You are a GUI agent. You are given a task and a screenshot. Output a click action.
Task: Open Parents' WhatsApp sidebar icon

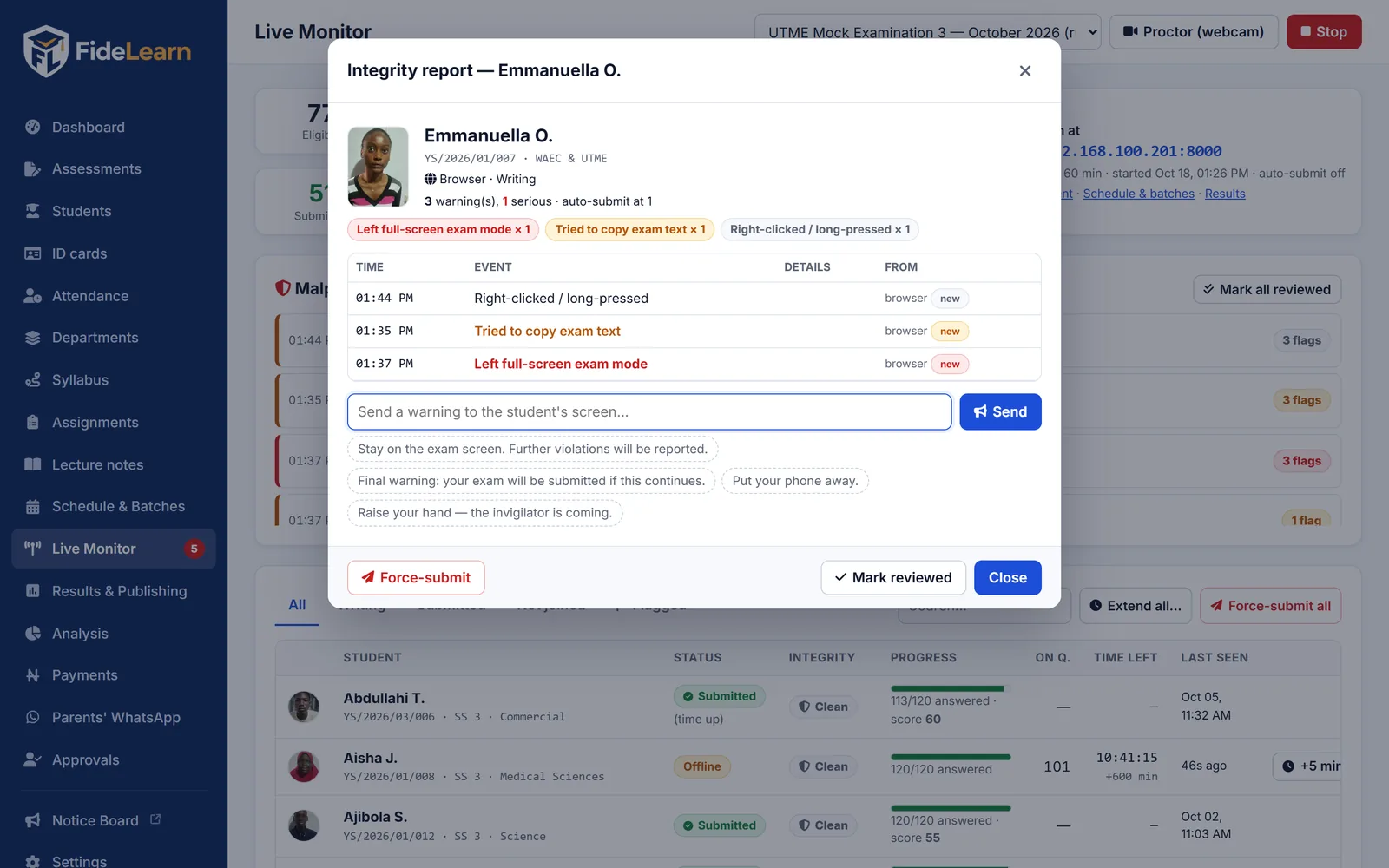(33, 718)
